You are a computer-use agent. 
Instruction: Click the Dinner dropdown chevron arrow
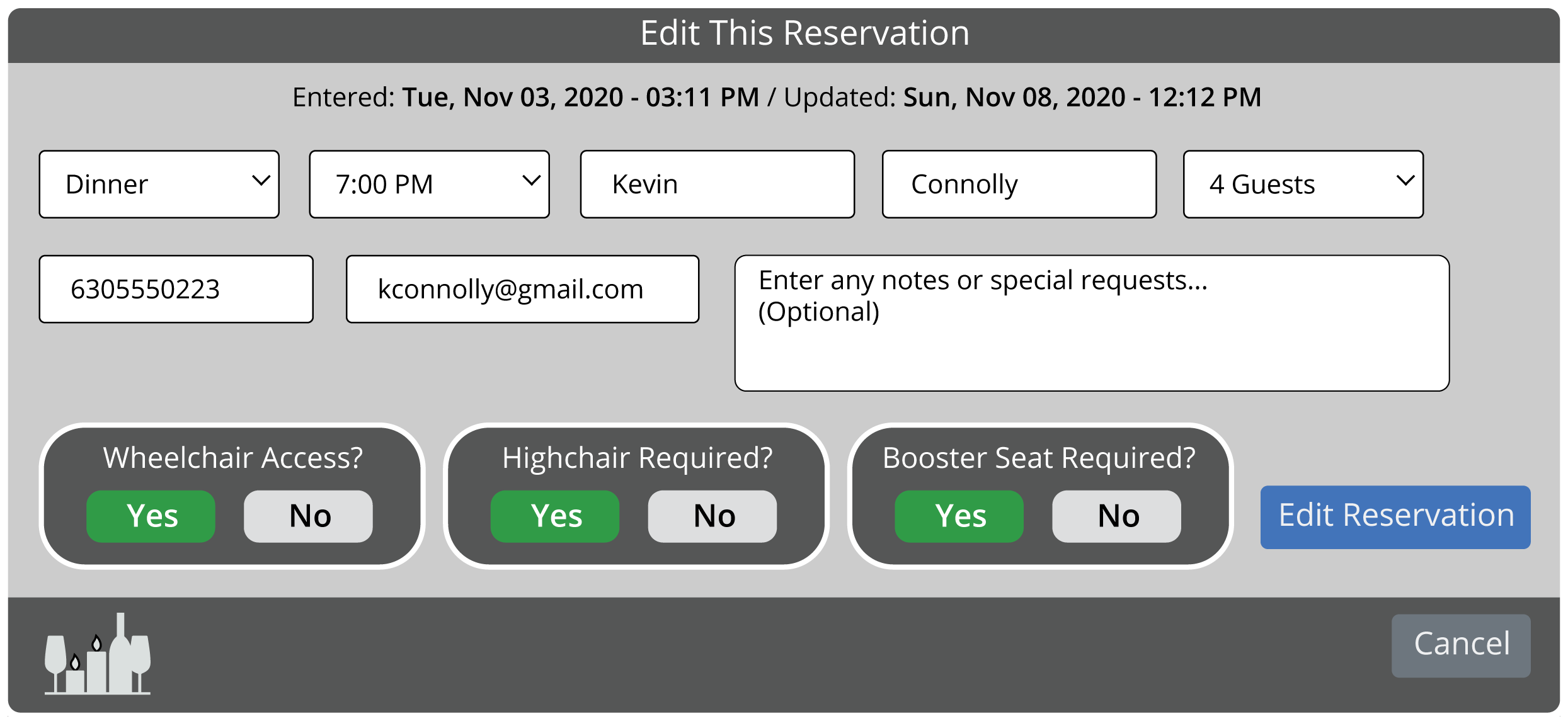pos(261,181)
